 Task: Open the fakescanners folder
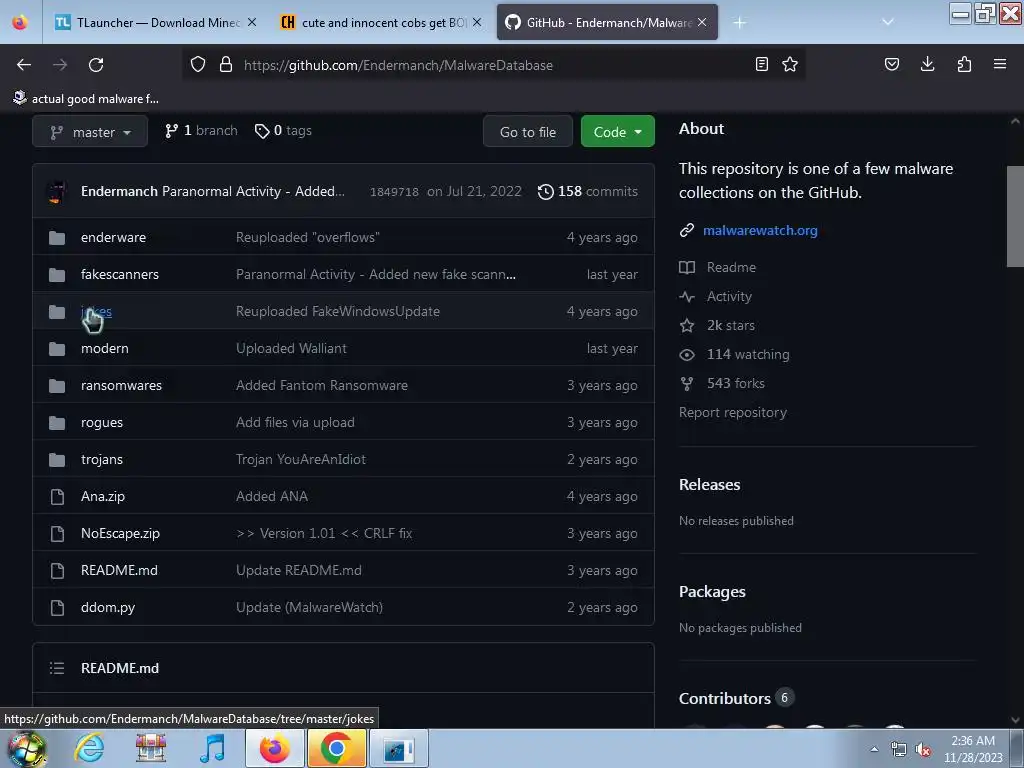point(120,274)
